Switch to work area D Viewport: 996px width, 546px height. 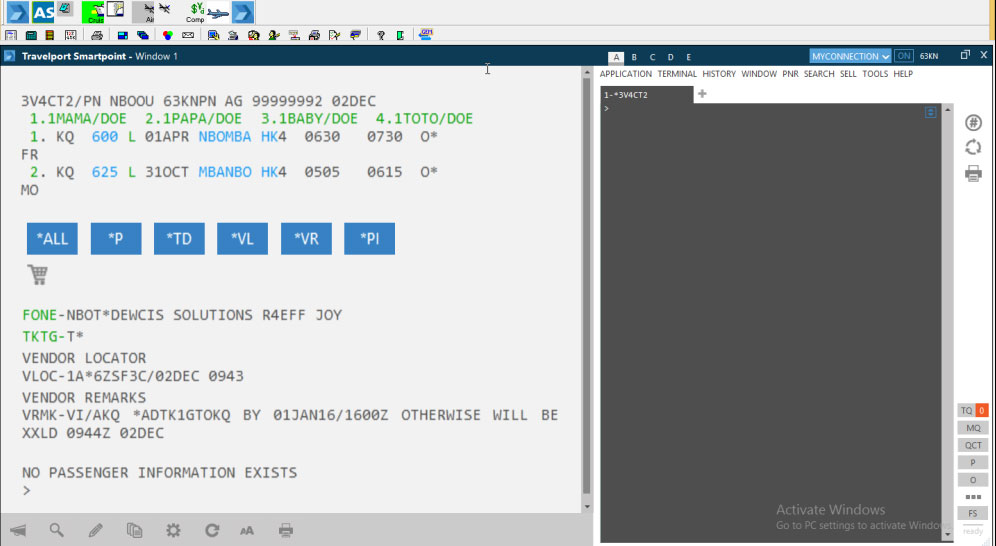click(670, 57)
